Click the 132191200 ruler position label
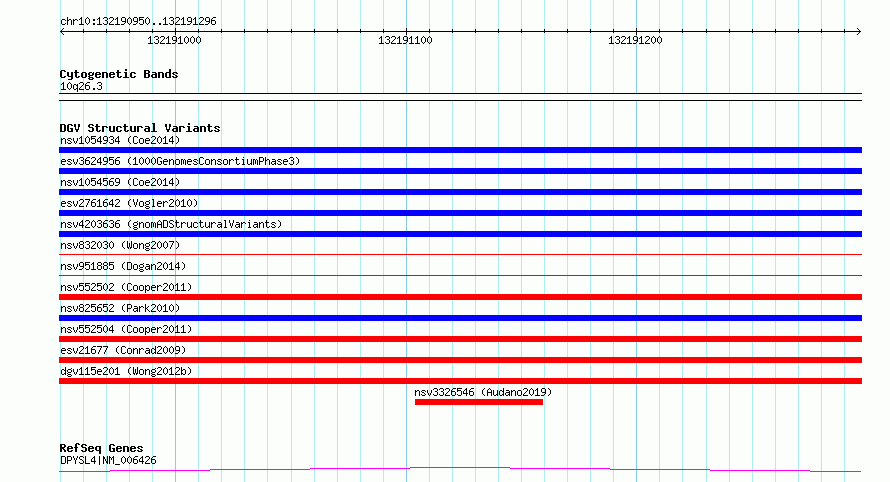Image resolution: width=890 pixels, height=482 pixels. point(635,40)
